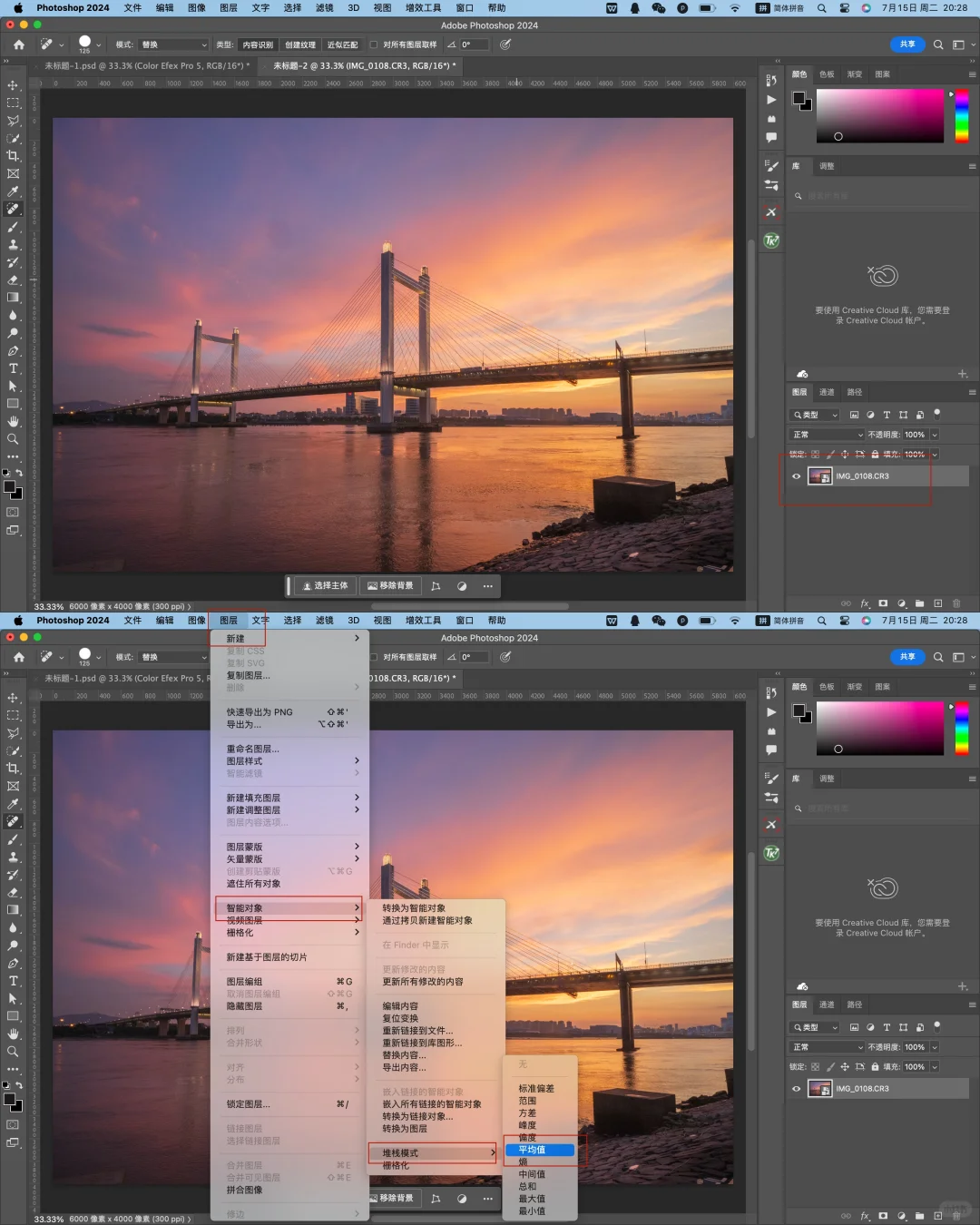980x1225 pixels.
Task: Select the Brush tool in upper window
Action: click(x=13, y=227)
